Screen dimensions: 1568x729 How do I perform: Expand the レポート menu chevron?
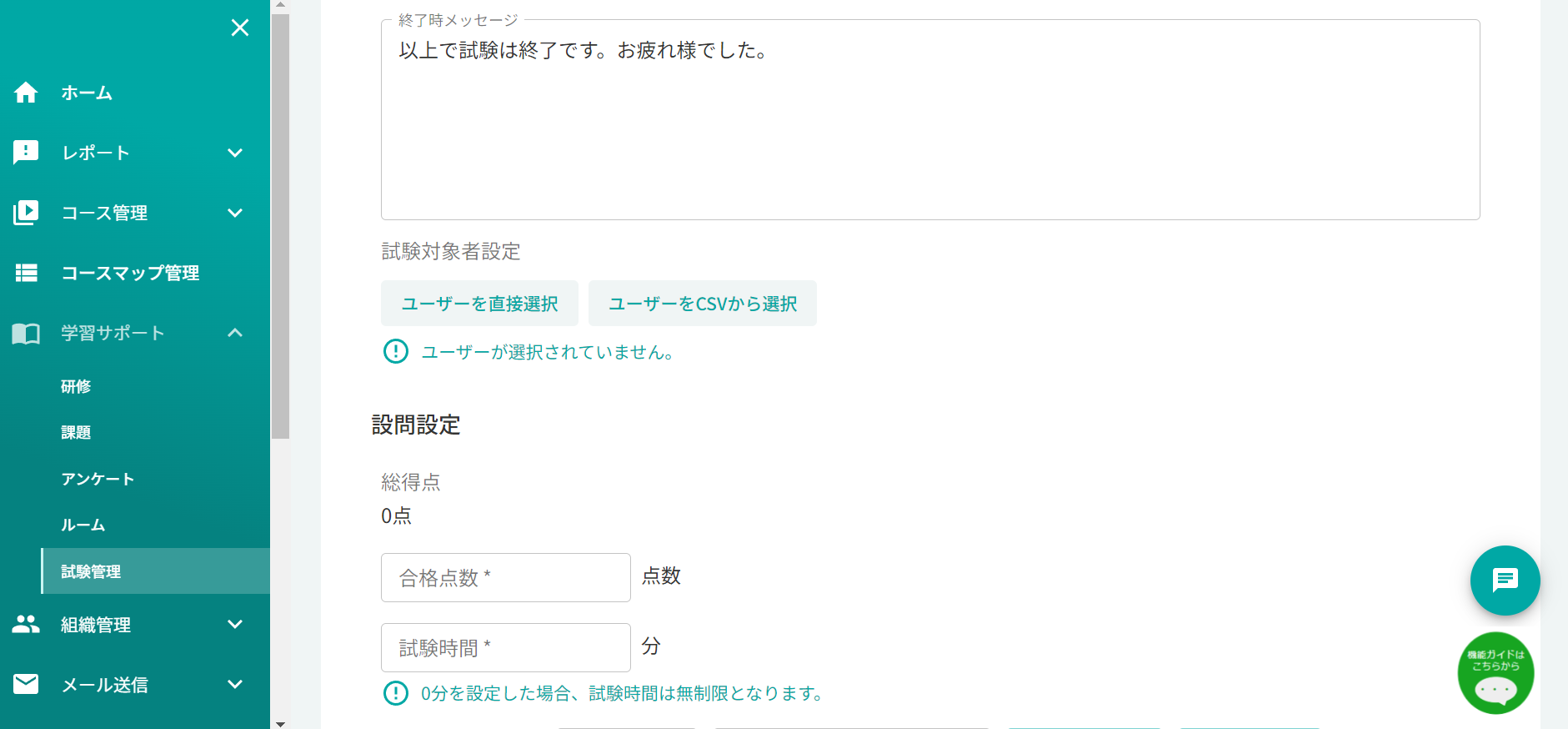click(x=235, y=153)
